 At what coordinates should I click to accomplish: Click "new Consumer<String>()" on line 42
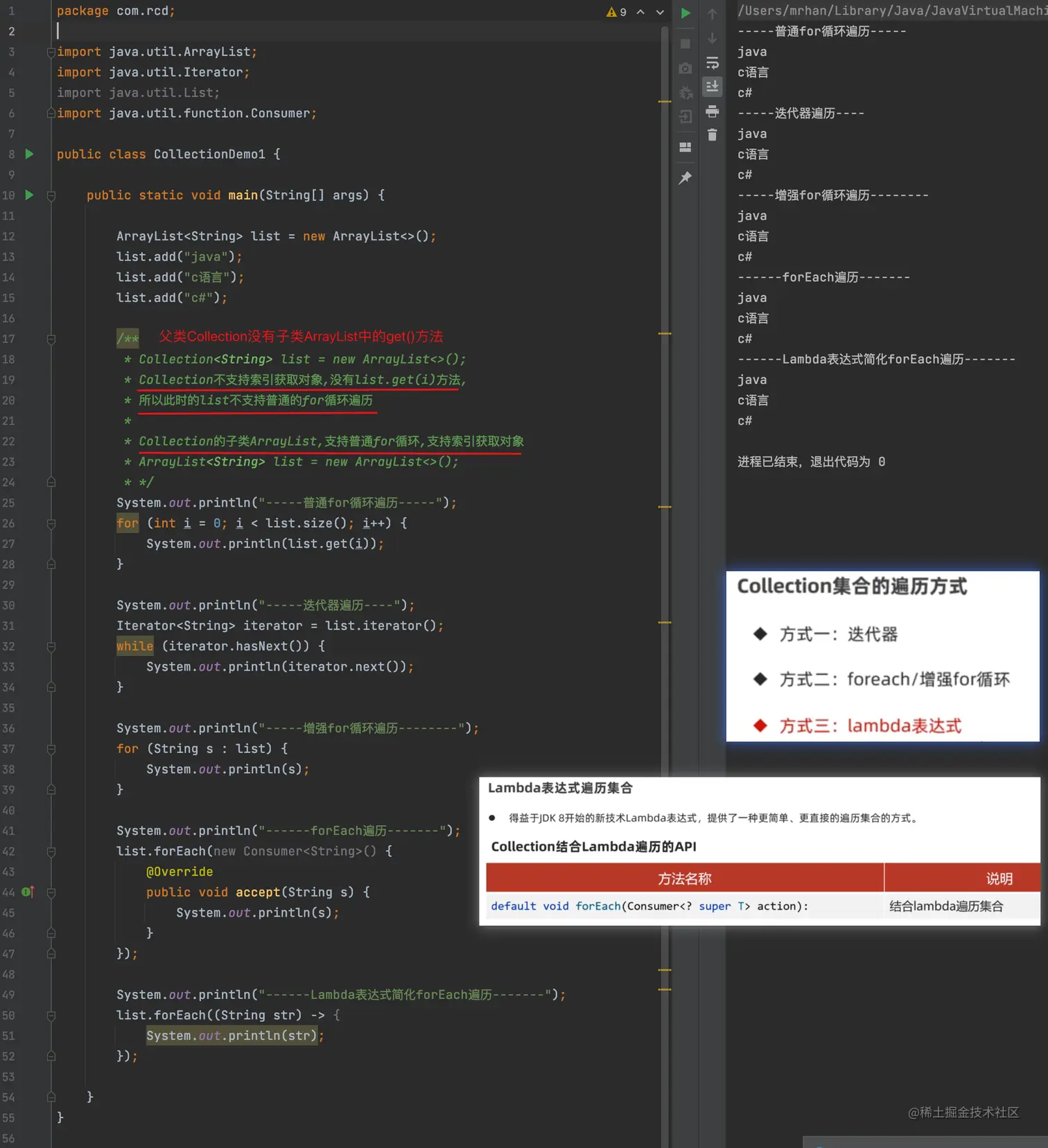point(295,851)
